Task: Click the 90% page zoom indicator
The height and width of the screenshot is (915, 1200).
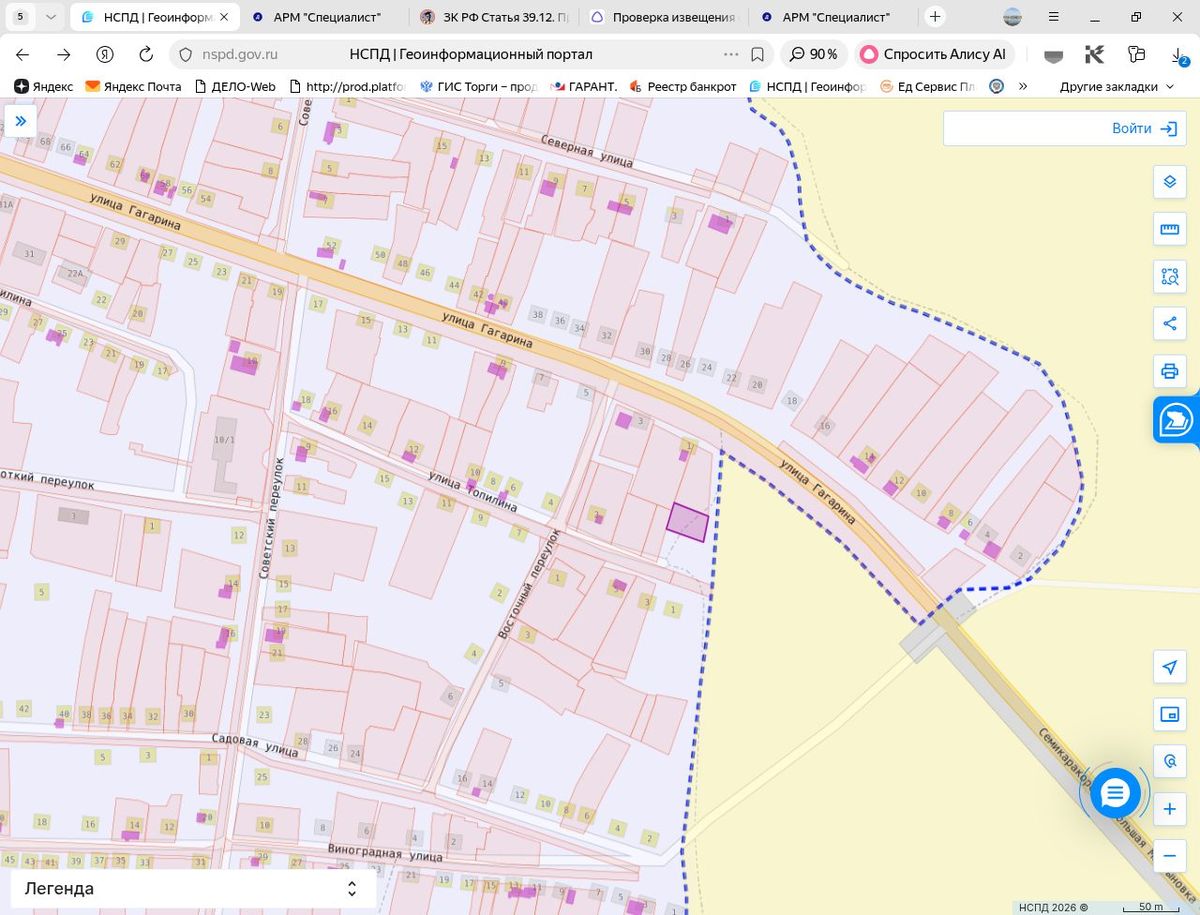Action: click(x=814, y=54)
